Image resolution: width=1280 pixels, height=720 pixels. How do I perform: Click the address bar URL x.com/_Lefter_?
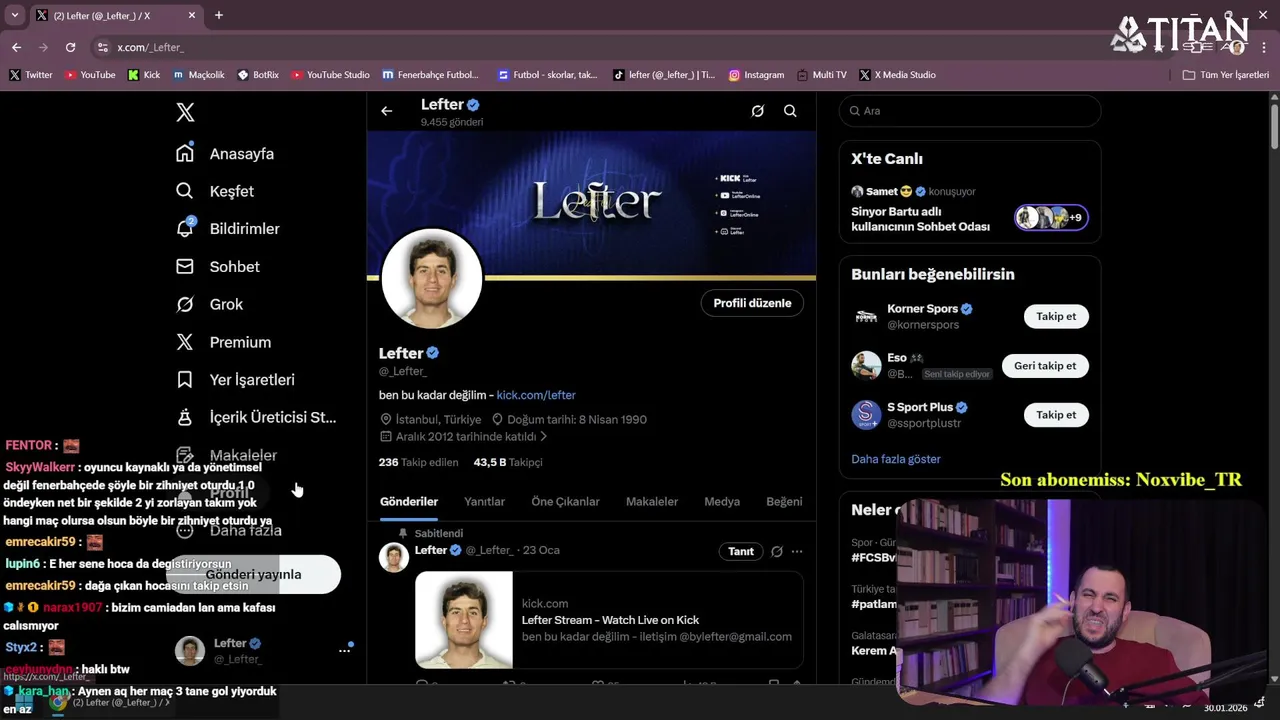click(x=150, y=47)
